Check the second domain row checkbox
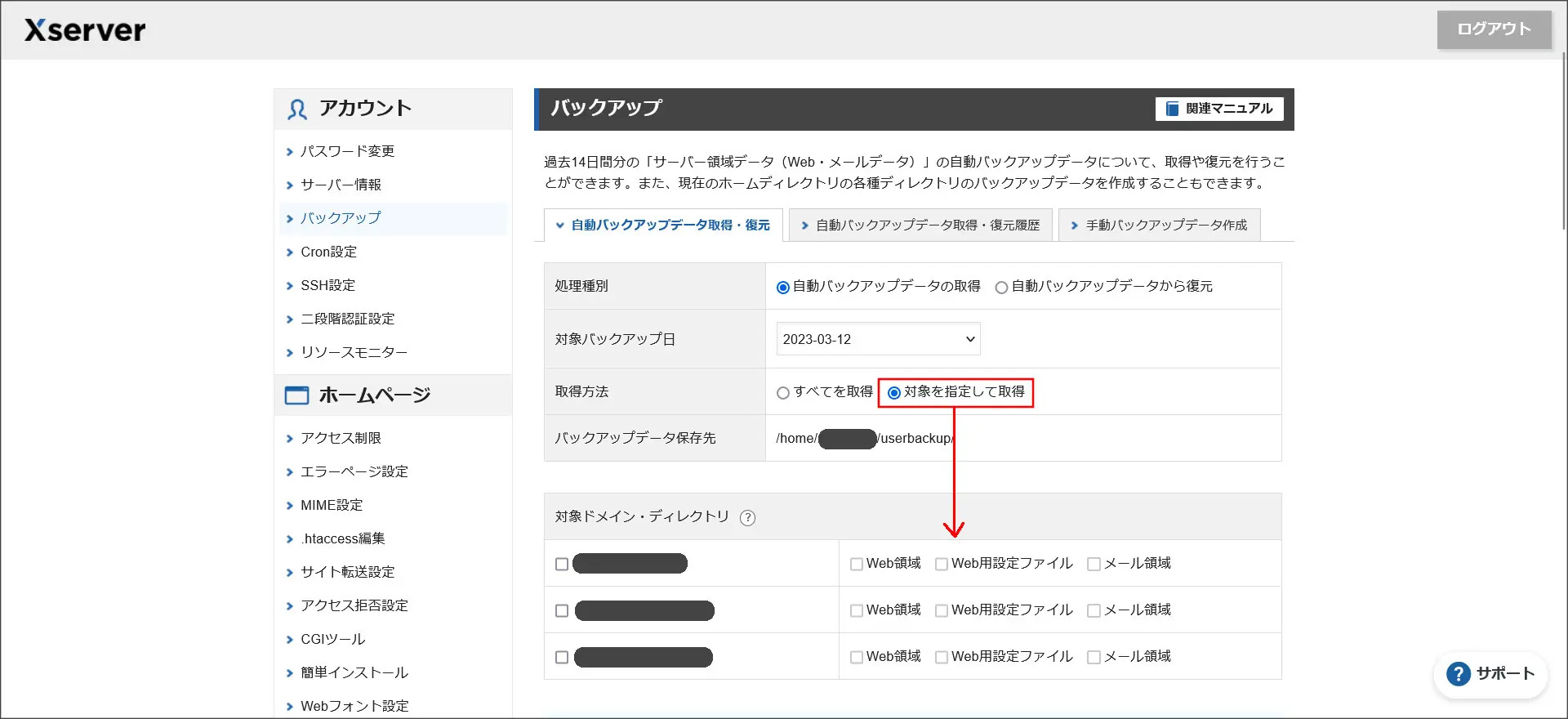This screenshot has height=719, width=1568. pos(562,610)
